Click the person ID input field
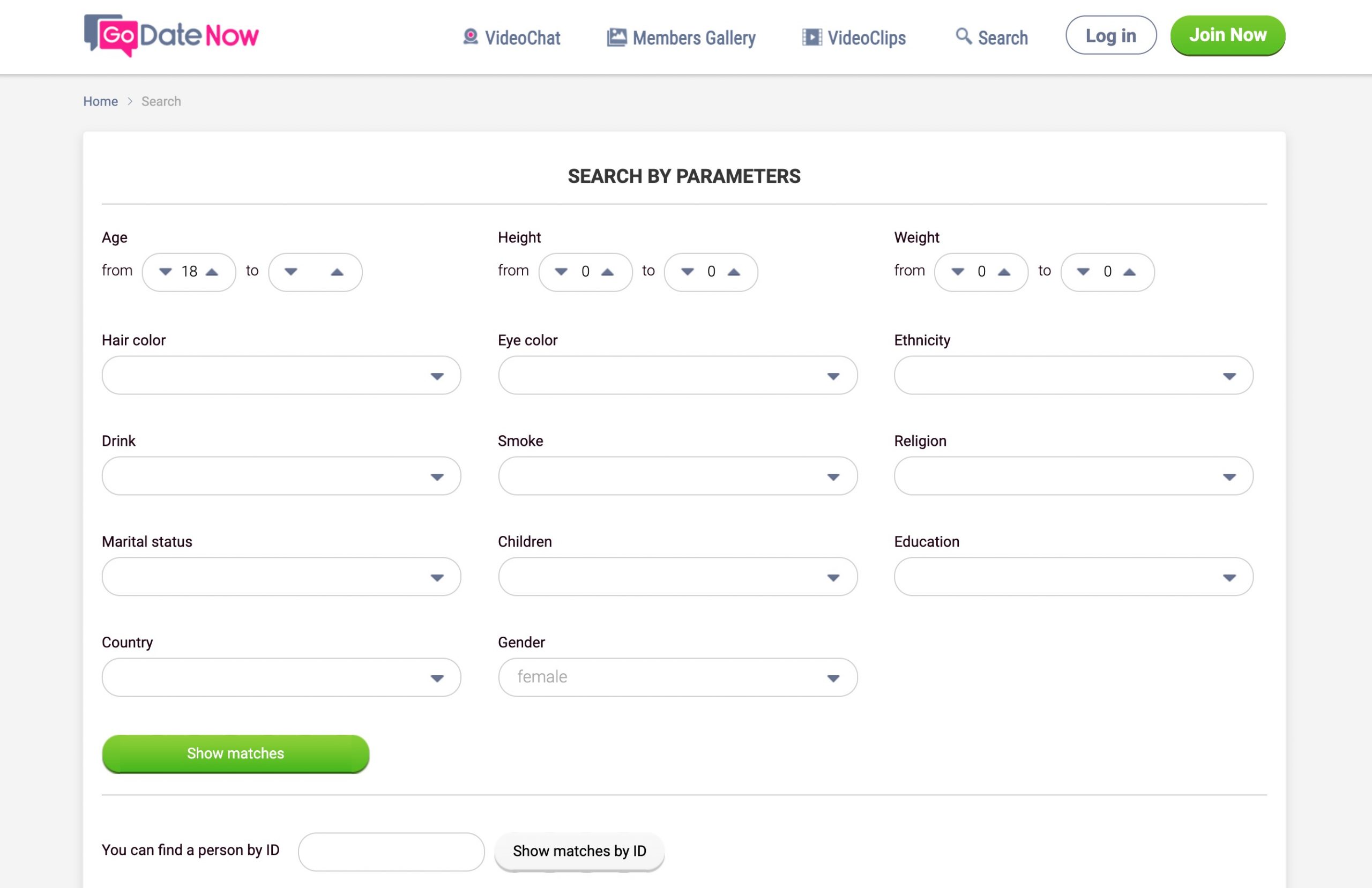Viewport: 1372px width, 888px height. click(391, 852)
